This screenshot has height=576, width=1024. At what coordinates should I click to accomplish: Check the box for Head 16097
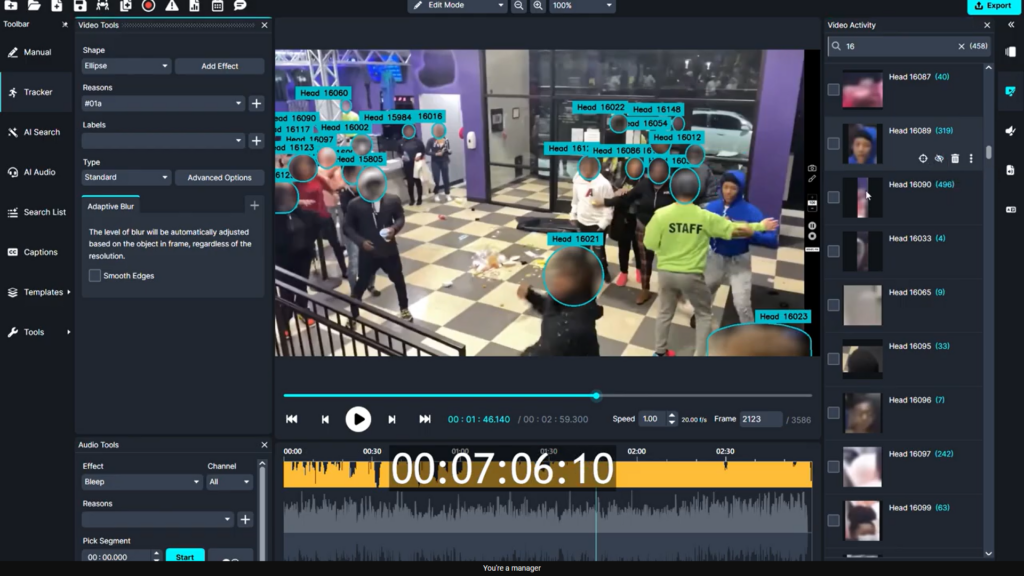click(x=833, y=466)
